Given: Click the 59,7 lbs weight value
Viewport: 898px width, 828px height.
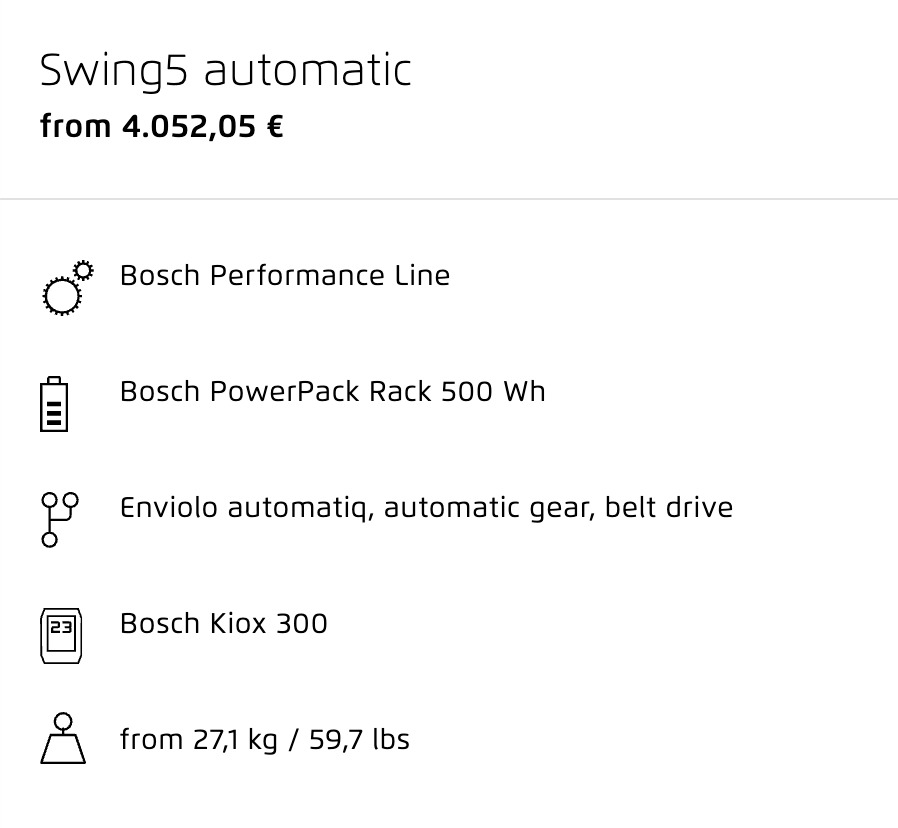Looking at the screenshot, I should tap(360, 739).
